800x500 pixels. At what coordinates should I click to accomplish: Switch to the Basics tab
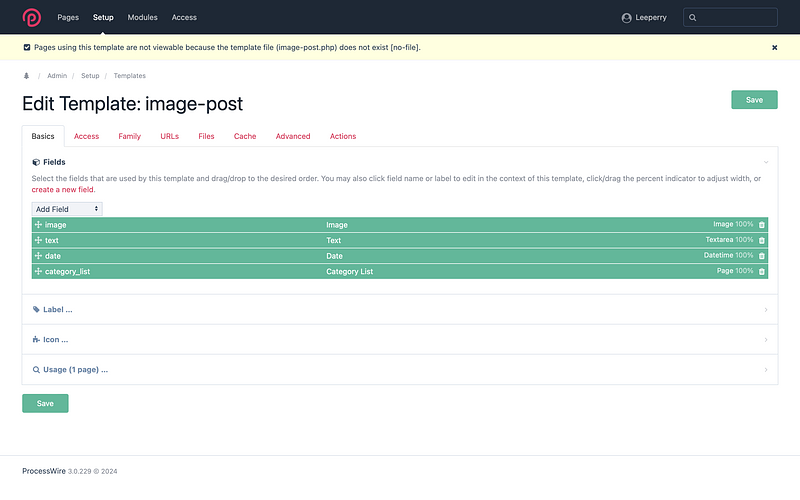43,136
